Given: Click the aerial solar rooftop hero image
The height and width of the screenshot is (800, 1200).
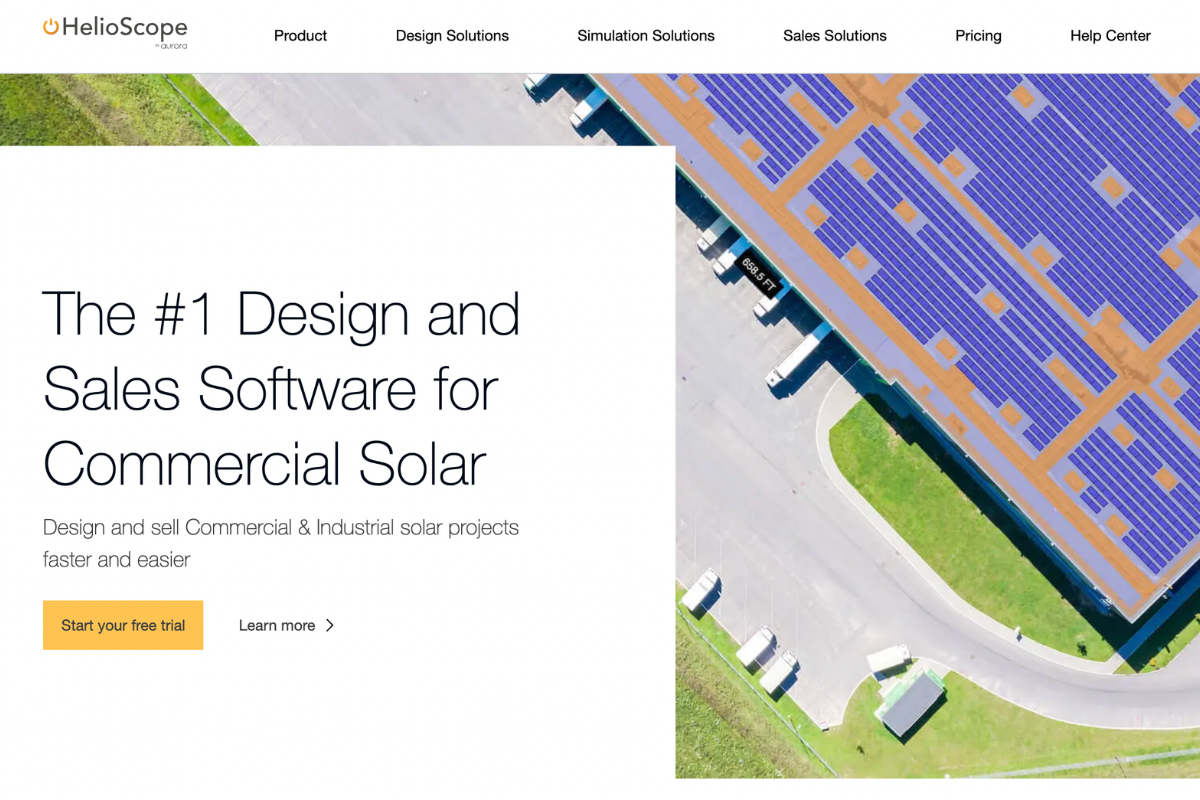Looking at the screenshot, I should click(x=937, y=425).
